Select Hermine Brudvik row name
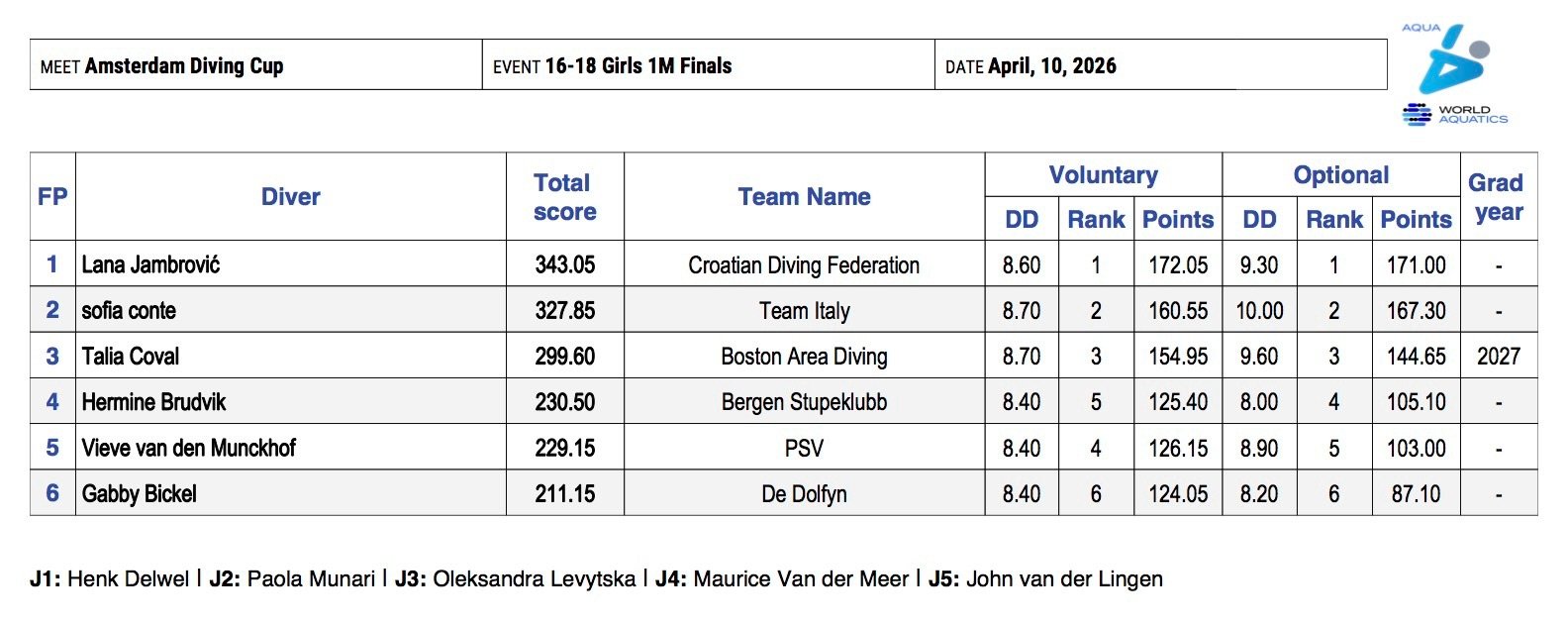 tap(153, 402)
